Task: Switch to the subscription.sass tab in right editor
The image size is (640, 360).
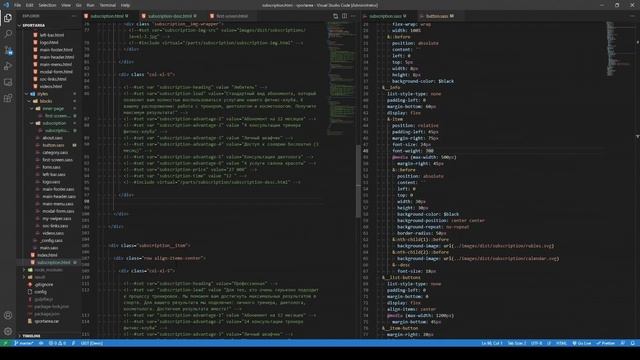Action: pos(385,16)
